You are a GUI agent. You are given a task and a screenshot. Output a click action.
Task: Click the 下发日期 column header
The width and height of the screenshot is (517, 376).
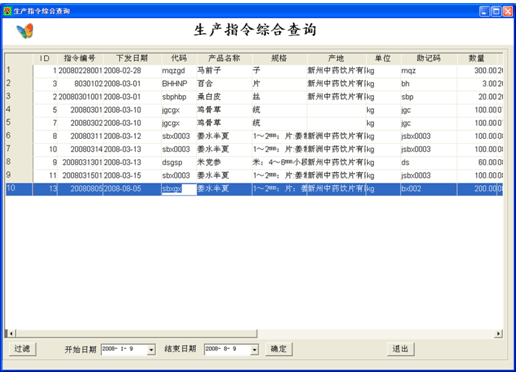(x=132, y=58)
